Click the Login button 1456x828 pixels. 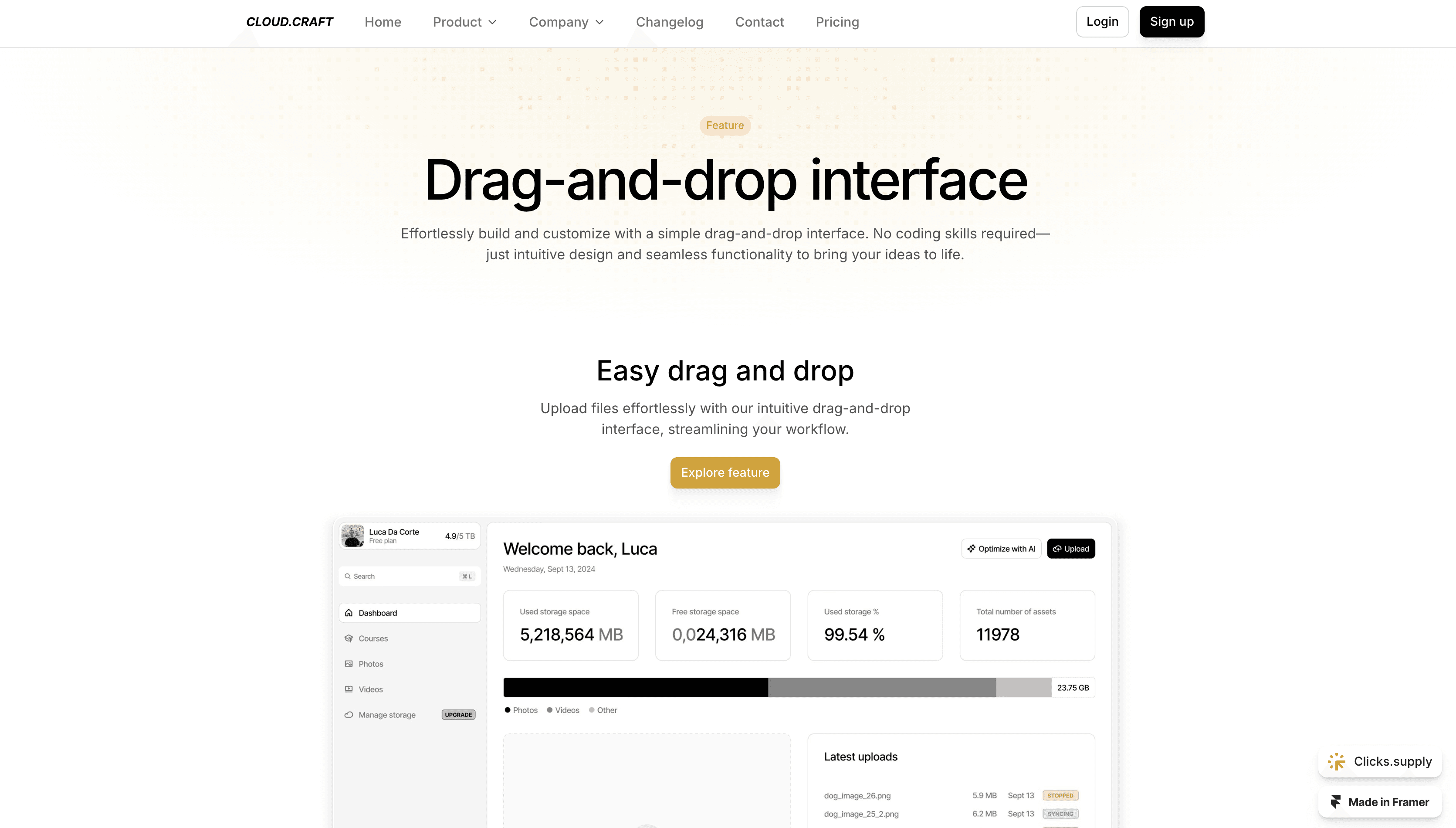click(x=1102, y=22)
